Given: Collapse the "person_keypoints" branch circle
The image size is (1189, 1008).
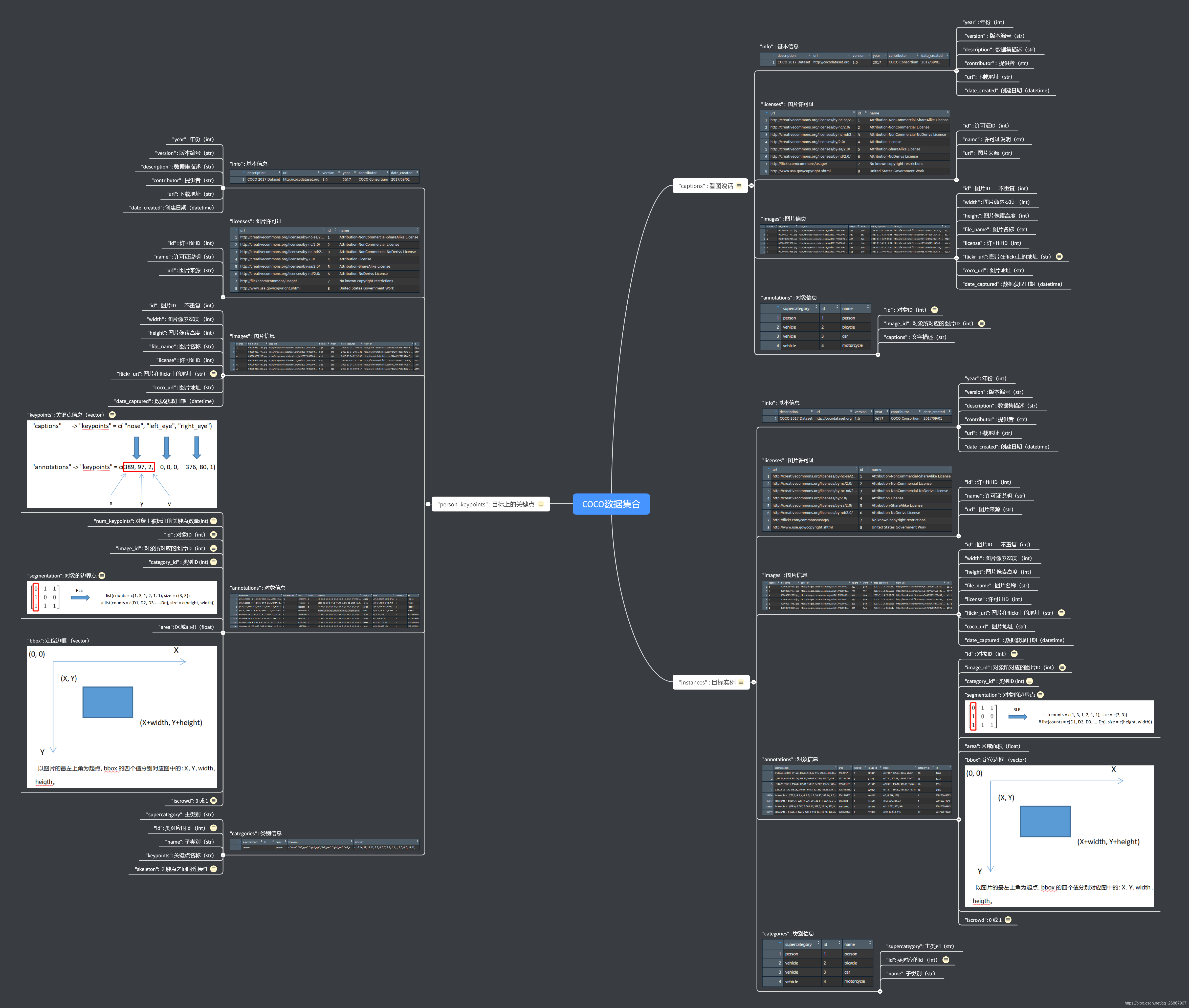Looking at the screenshot, I should (428, 504).
